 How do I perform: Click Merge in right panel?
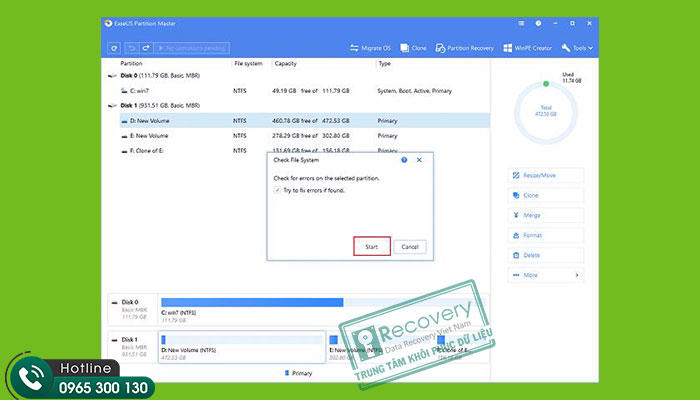[546, 215]
